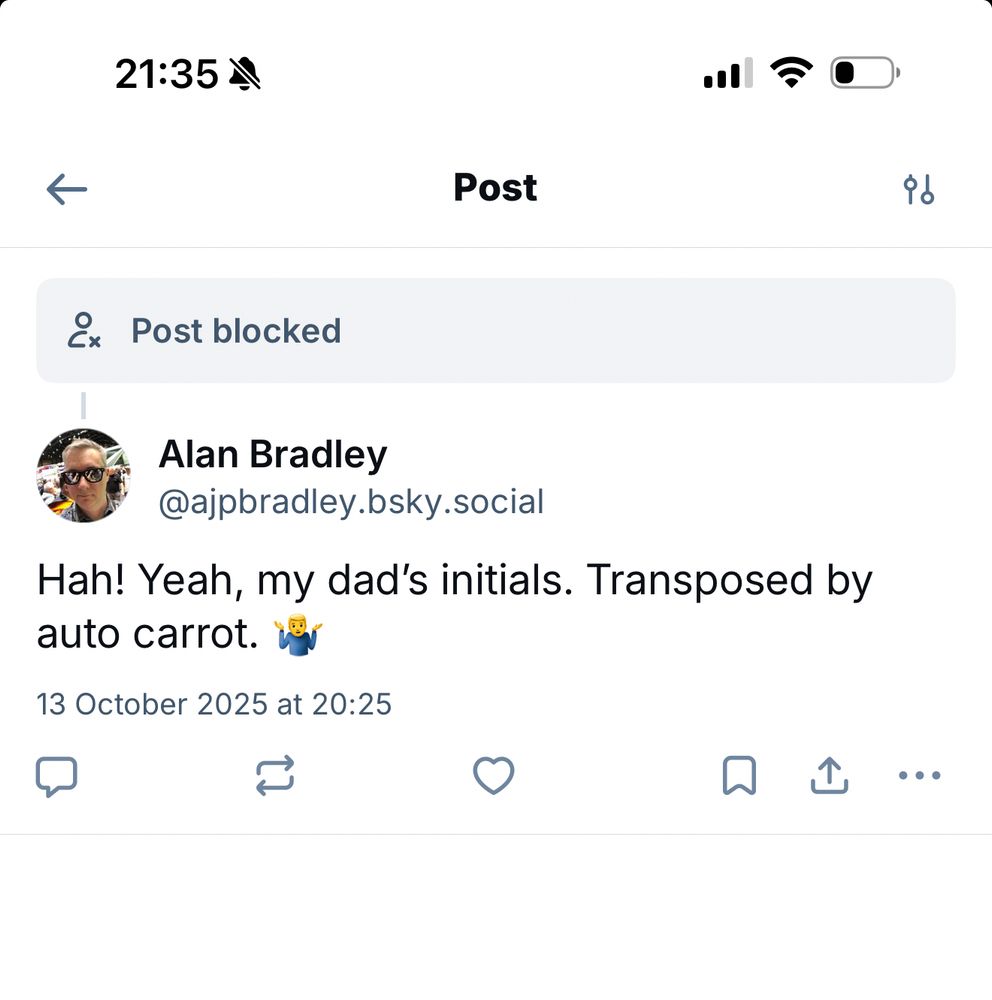Open thread preferences sliders icon

[x=919, y=189]
